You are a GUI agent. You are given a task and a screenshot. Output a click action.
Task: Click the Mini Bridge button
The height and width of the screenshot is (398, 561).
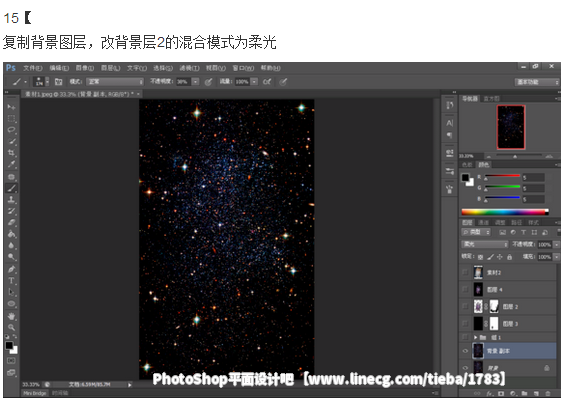pos(35,393)
